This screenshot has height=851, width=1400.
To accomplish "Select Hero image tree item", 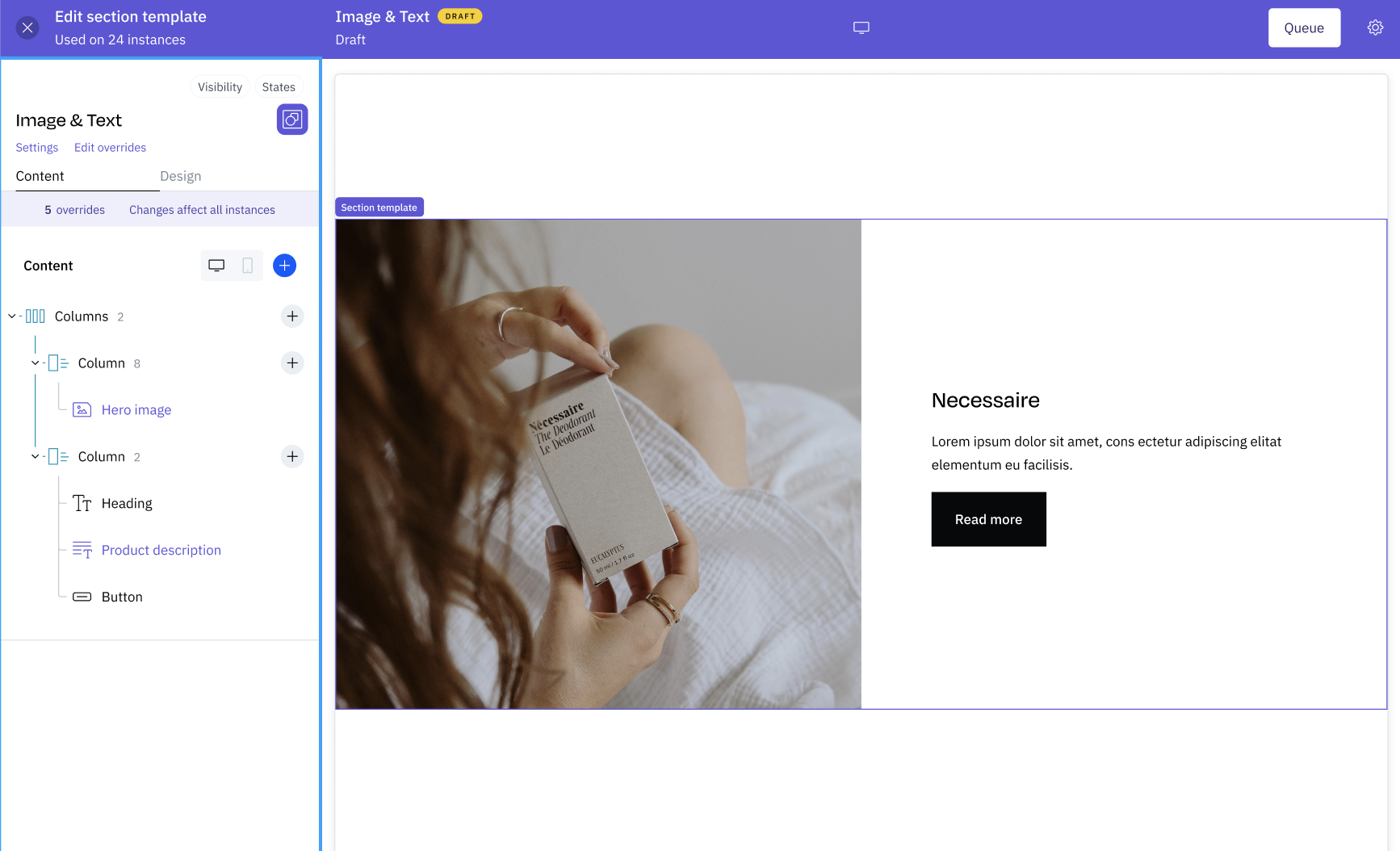I will (x=136, y=410).
